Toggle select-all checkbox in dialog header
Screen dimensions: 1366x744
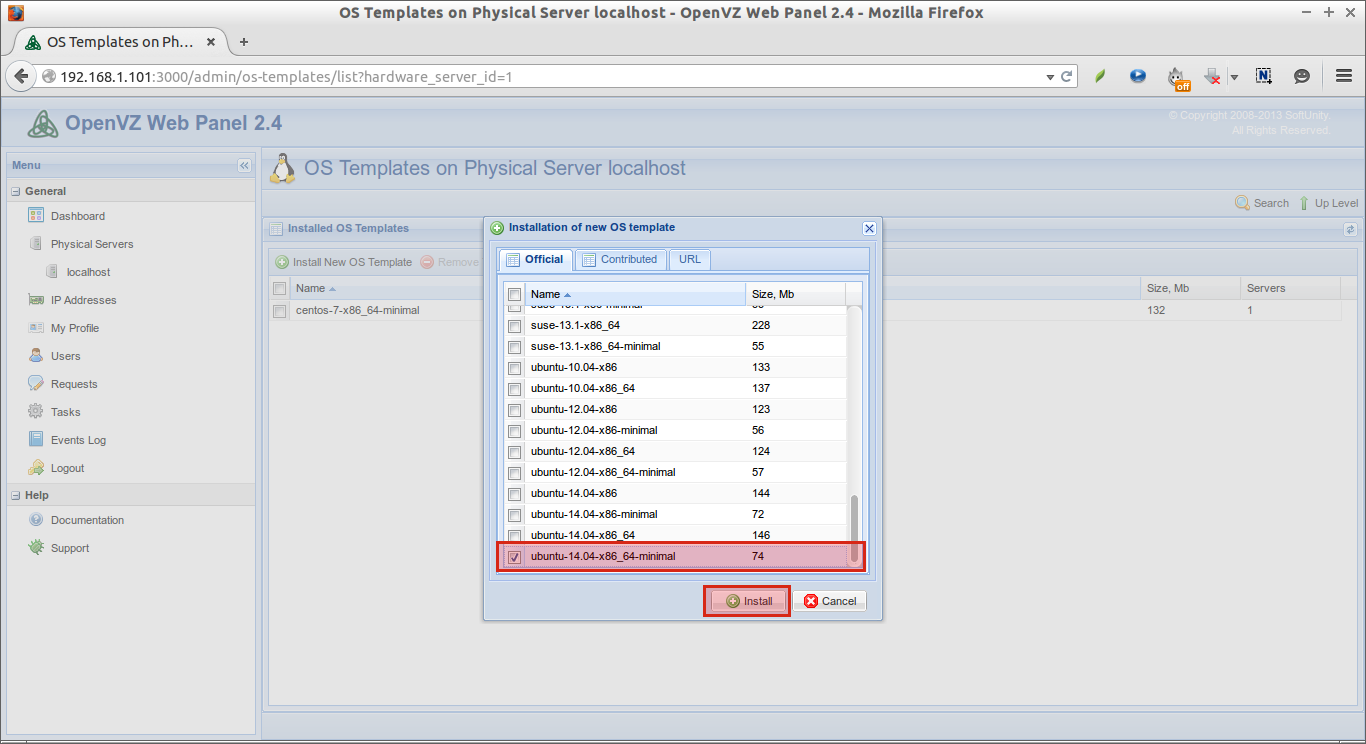(x=514, y=295)
